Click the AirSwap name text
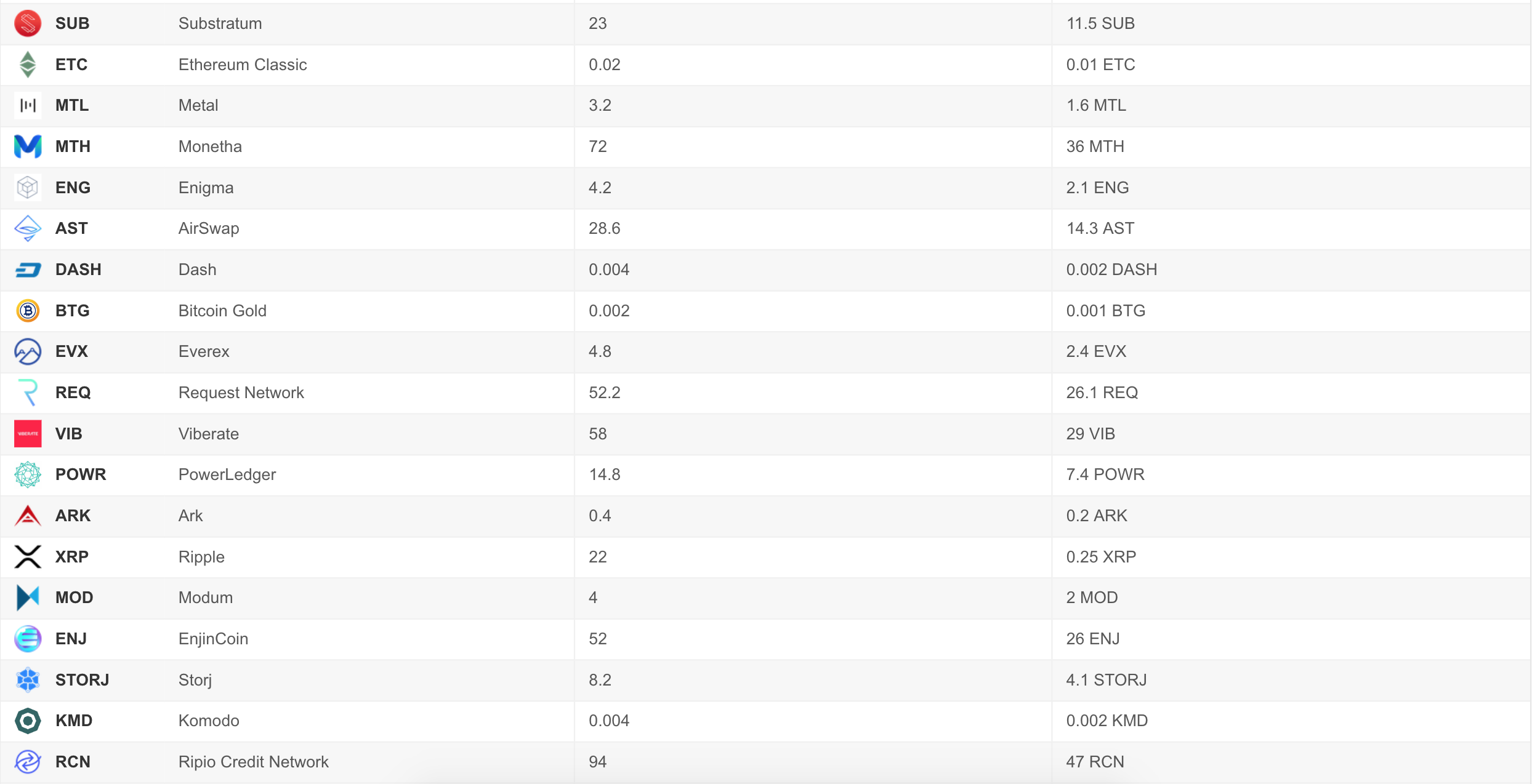1532x784 pixels. (x=209, y=228)
